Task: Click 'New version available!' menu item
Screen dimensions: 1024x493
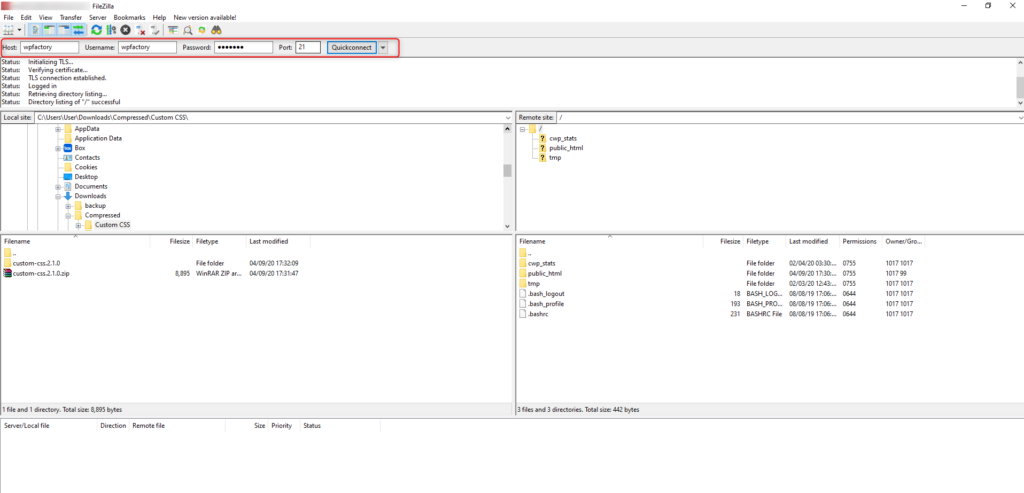Action: [205, 17]
